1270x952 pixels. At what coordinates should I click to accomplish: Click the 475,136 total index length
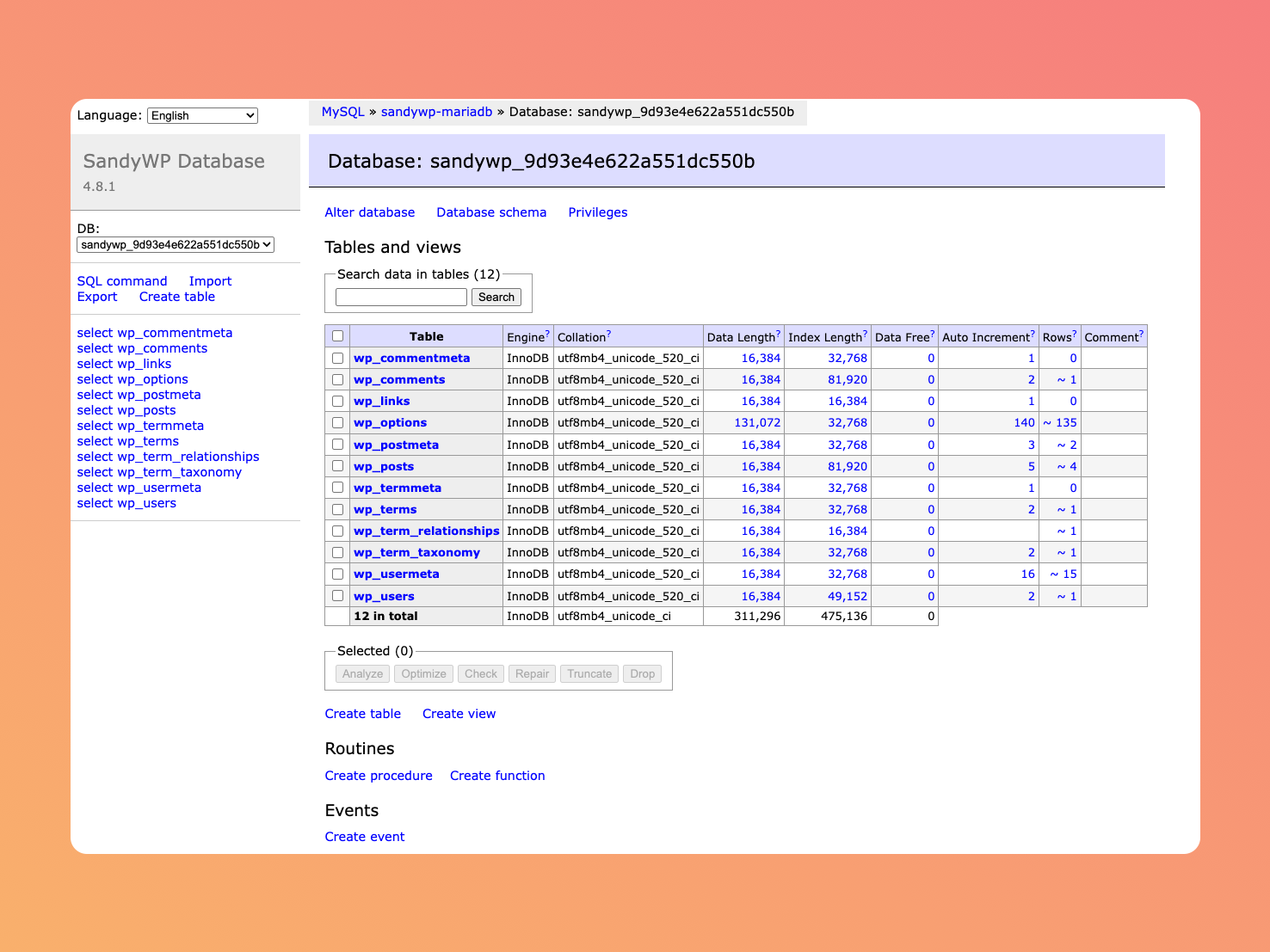(x=844, y=617)
